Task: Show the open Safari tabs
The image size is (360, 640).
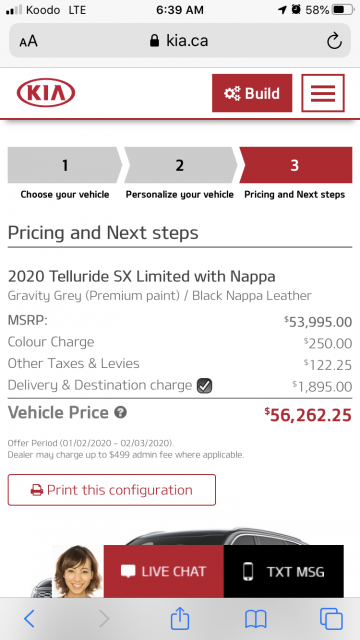Action: [331, 619]
